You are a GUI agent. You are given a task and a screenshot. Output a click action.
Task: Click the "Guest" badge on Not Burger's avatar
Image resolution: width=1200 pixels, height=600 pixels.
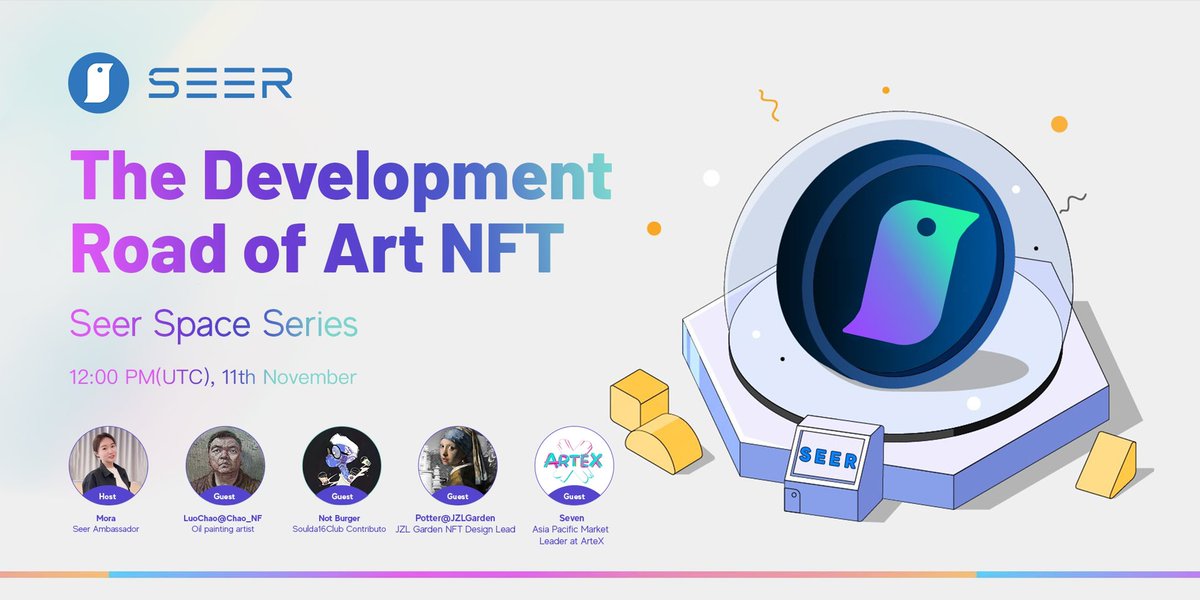coord(341,496)
